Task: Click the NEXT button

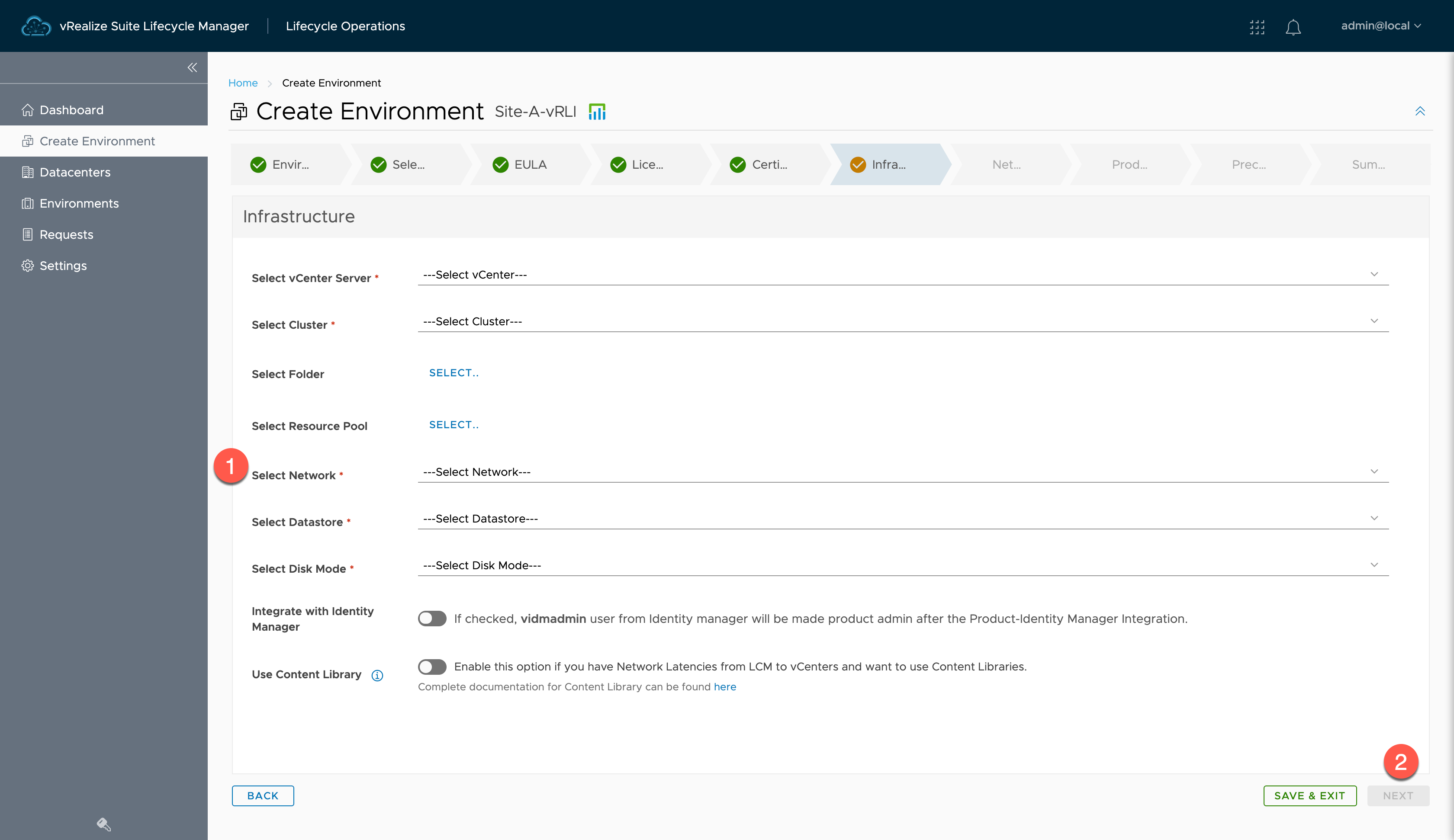Action: click(x=1398, y=795)
